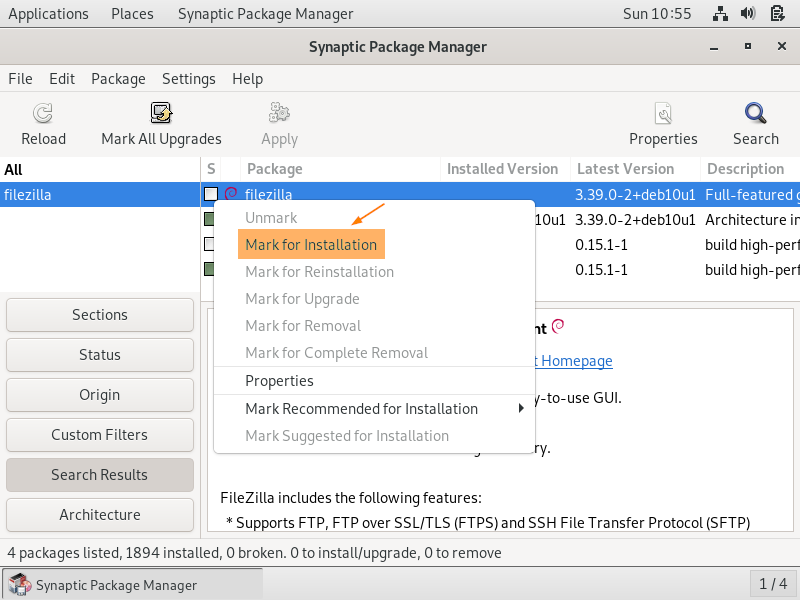Expand Mark Recommended for Installation submenu arrow
Screen dimensions: 800x600
520,408
